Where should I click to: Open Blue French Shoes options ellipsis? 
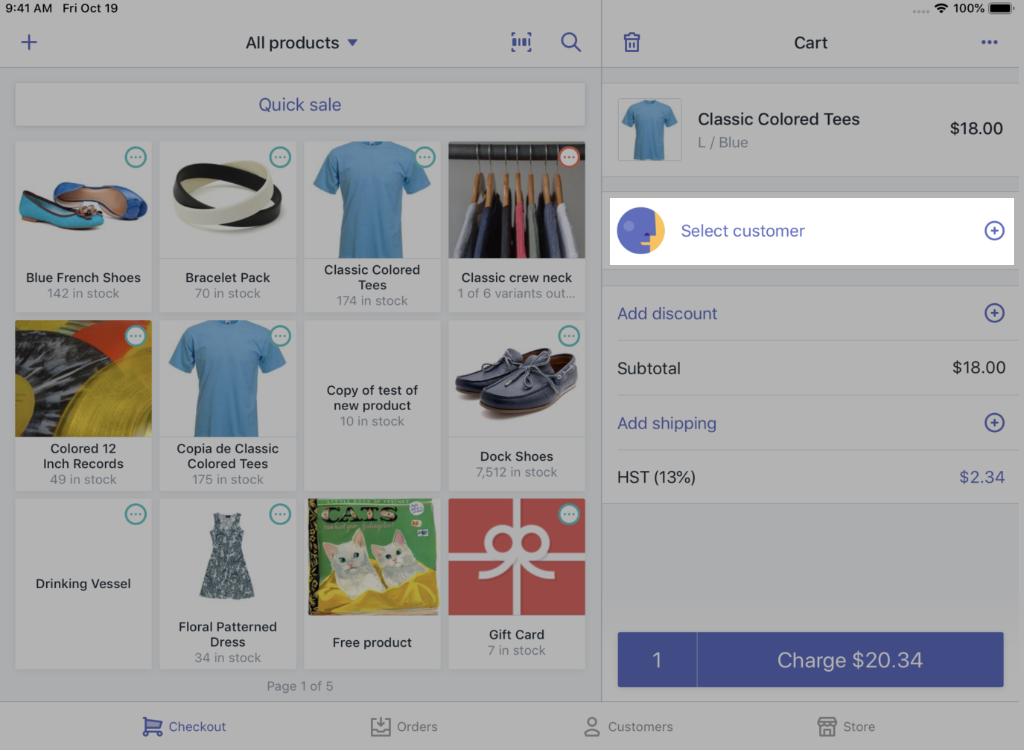pyautogui.click(x=136, y=157)
